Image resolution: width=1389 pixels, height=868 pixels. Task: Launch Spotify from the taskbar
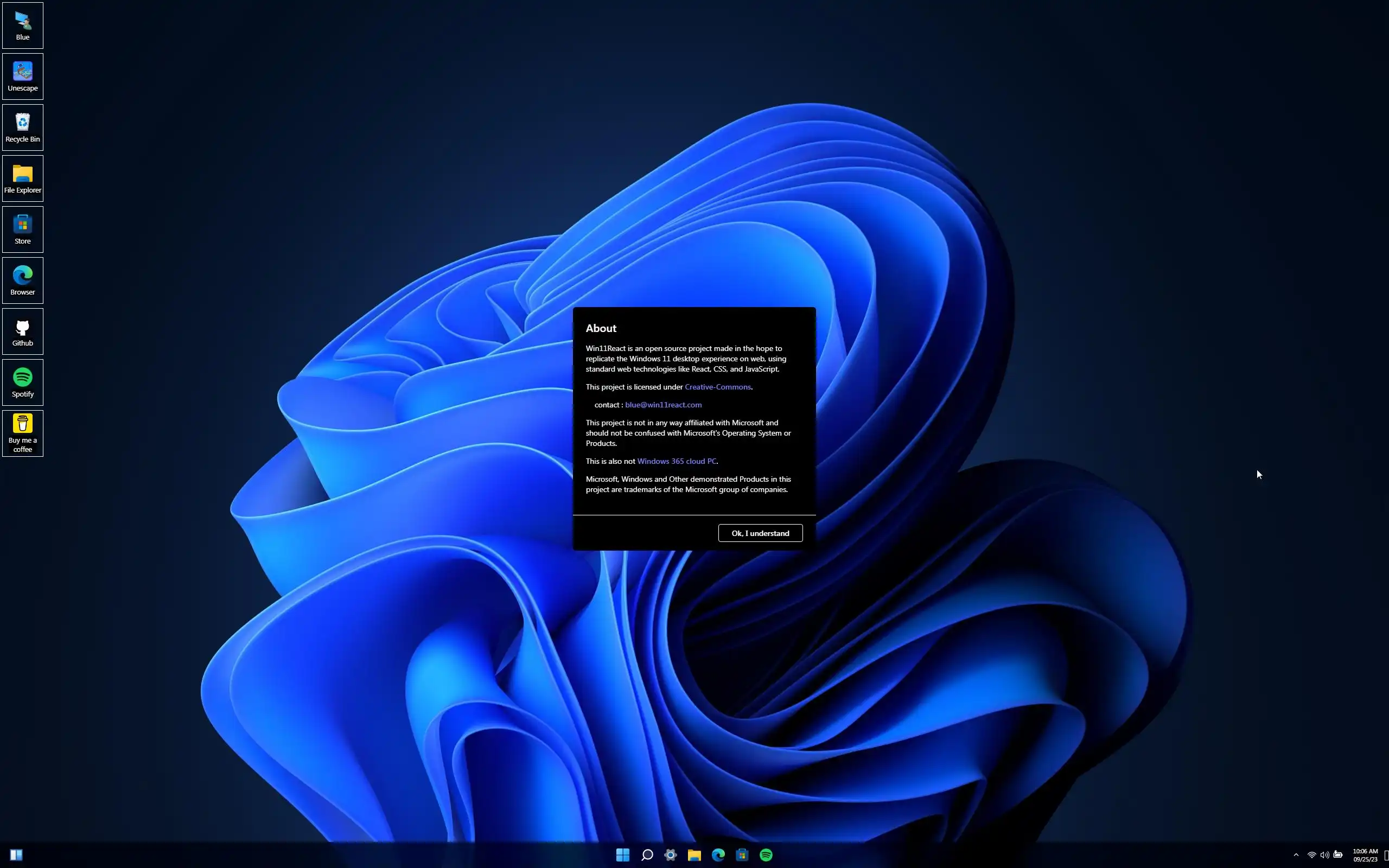click(766, 855)
